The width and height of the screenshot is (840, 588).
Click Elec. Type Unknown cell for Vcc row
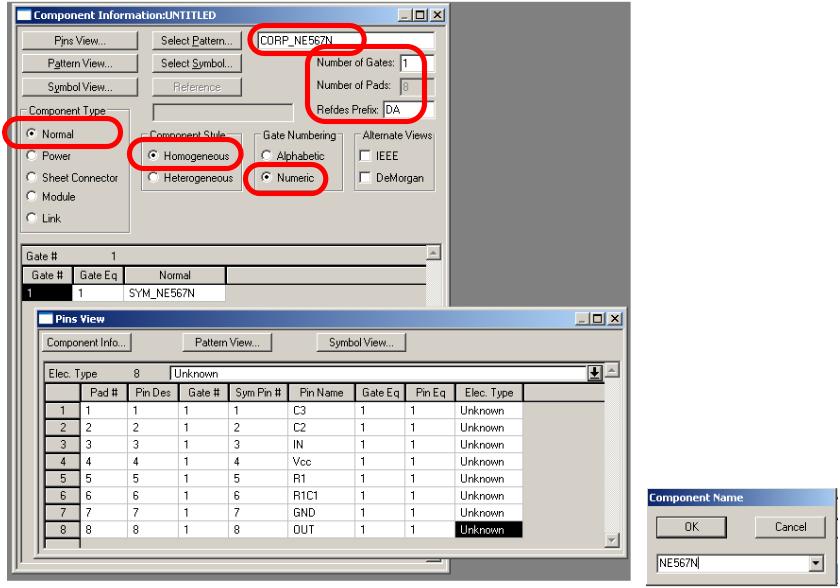(x=489, y=462)
